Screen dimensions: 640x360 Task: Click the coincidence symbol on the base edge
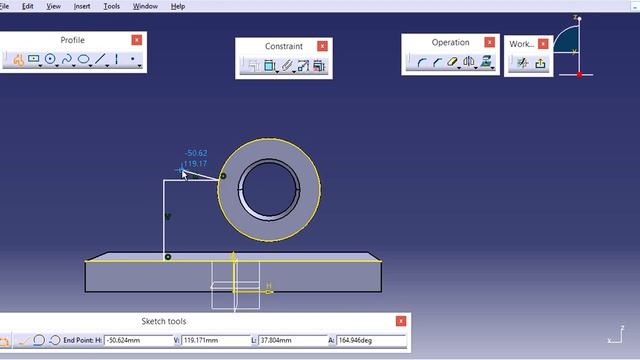click(168, 257)
